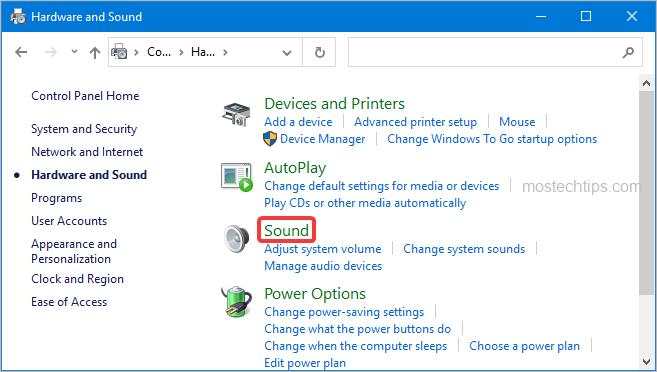
Task: Change Windows To Go startup options
Action: [x=492, y=139]
